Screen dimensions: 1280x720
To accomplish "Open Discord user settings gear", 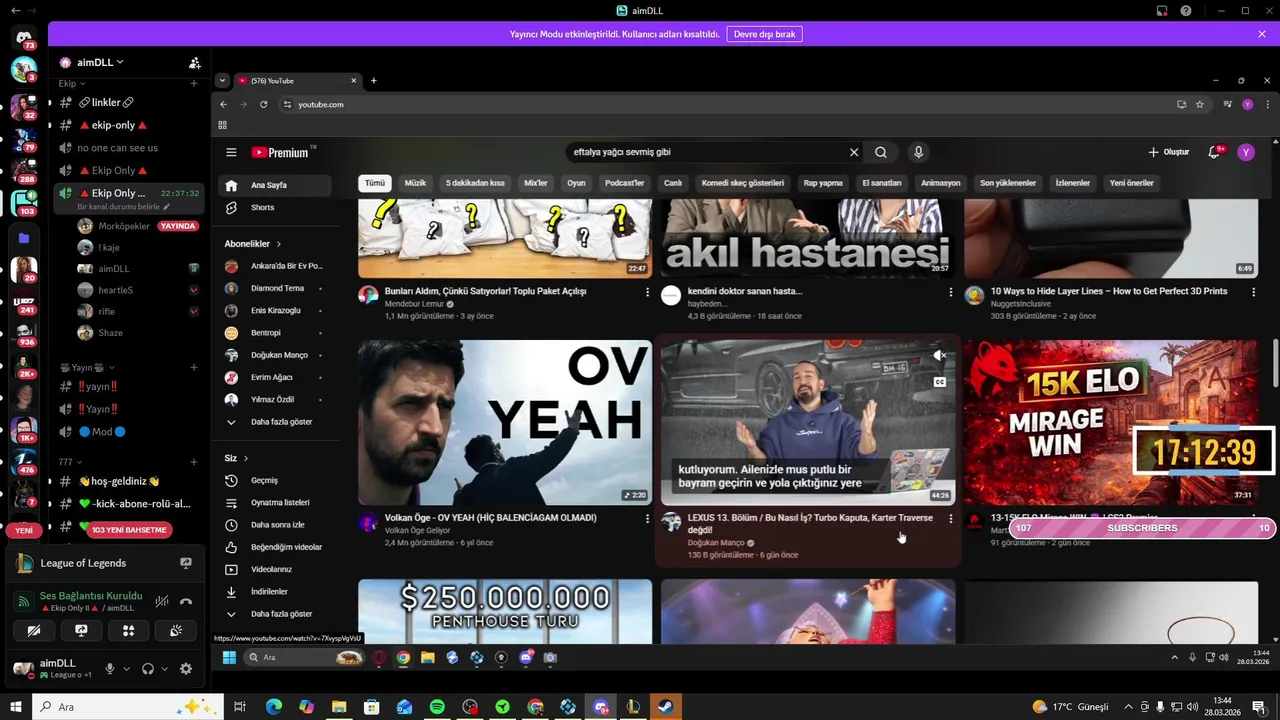I will click(186, 669).
